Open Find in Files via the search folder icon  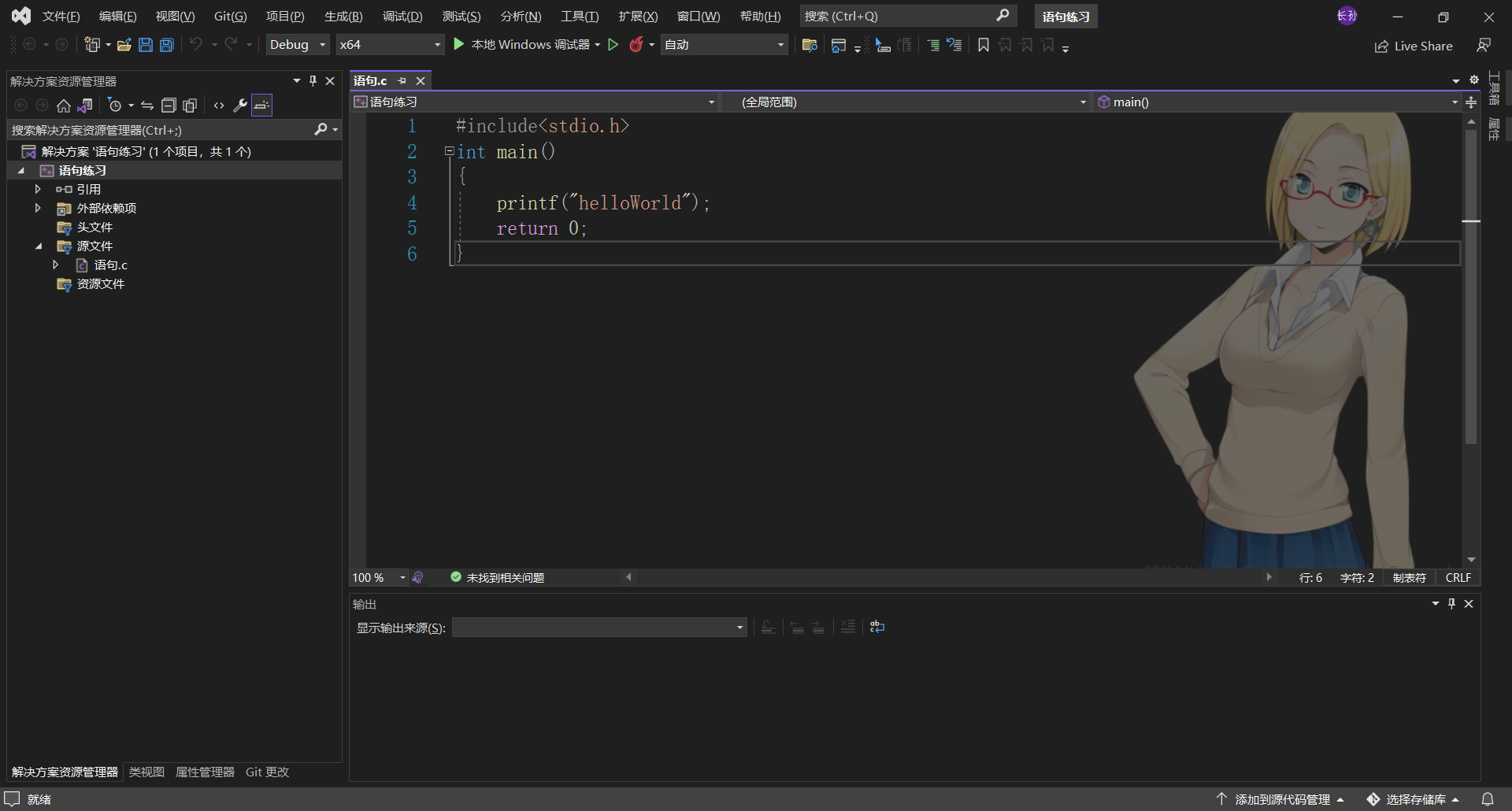(x=809, y=45)
